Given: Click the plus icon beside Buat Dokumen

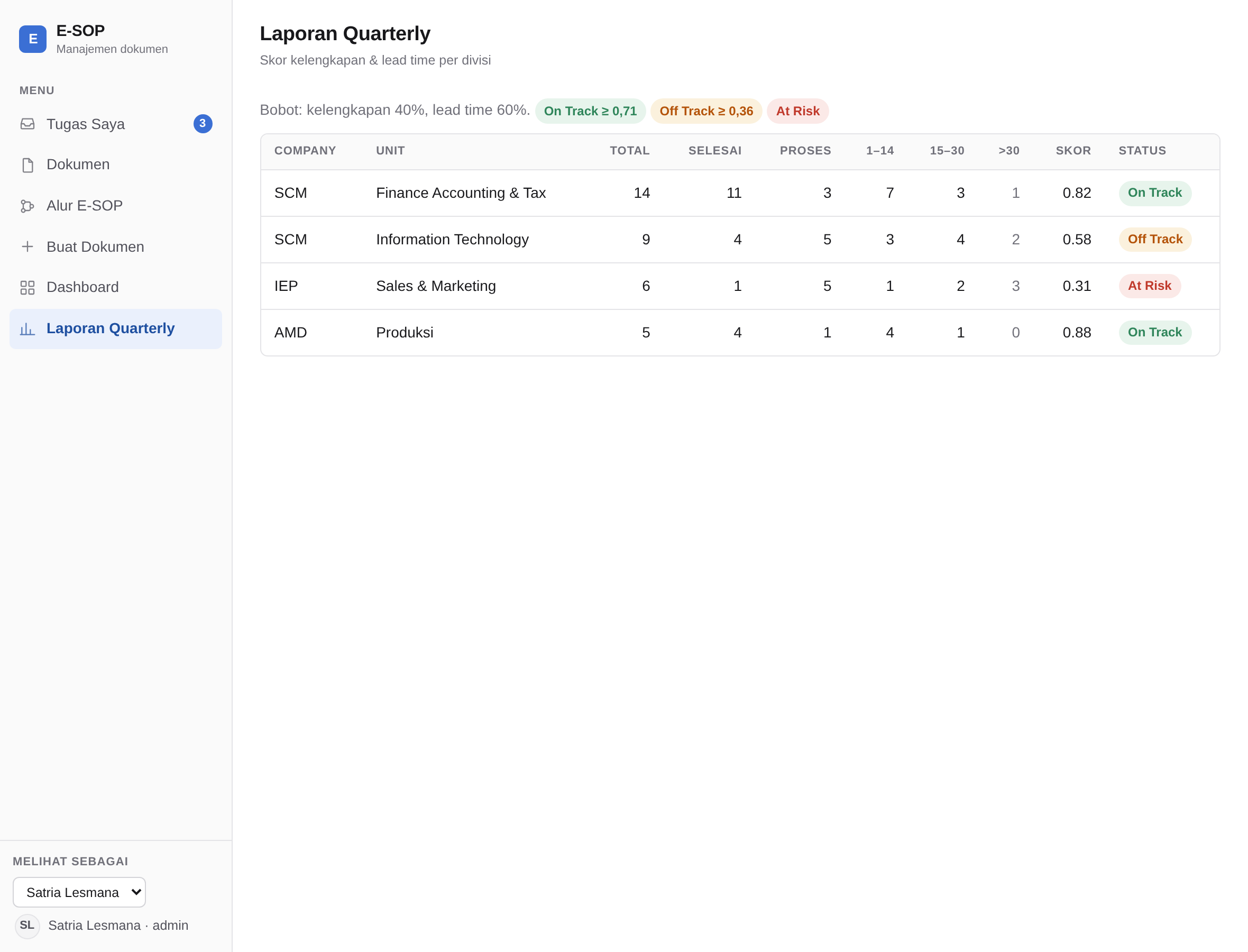Looking at the screenshot, I should point(27,246).
